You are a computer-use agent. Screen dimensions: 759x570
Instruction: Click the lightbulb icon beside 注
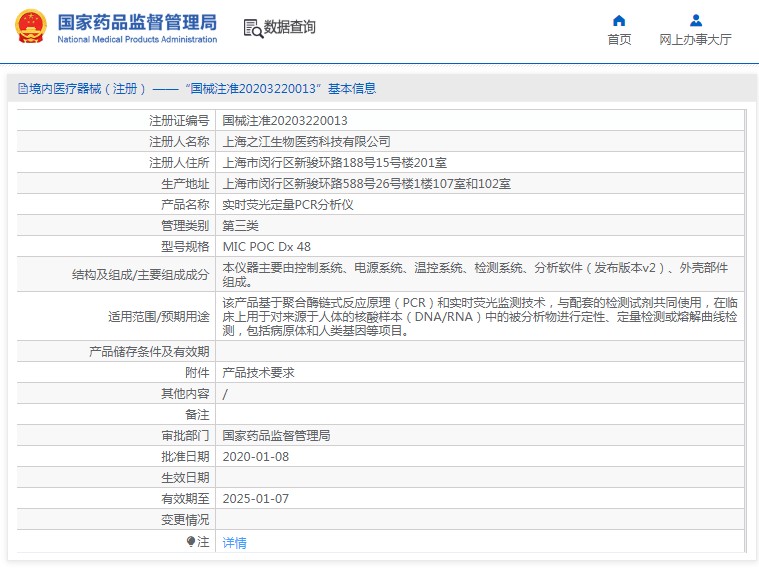tap(191, 542)
